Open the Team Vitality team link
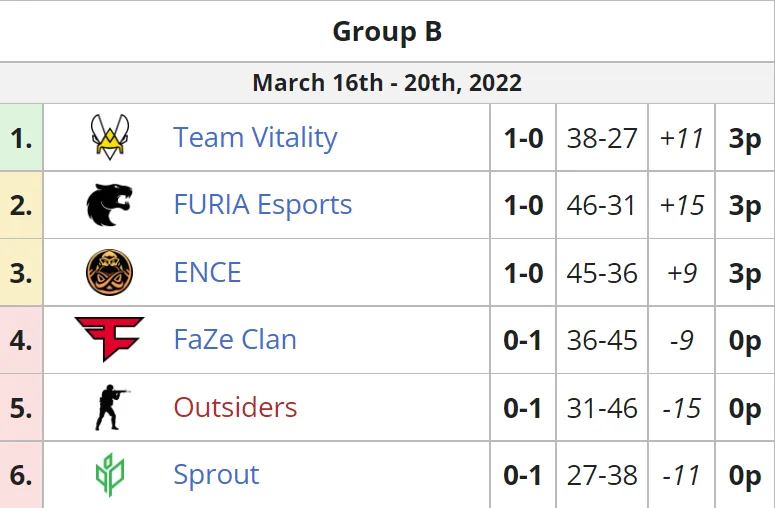Viewport: 775px width, 508px height. click(x=255, y=137)
